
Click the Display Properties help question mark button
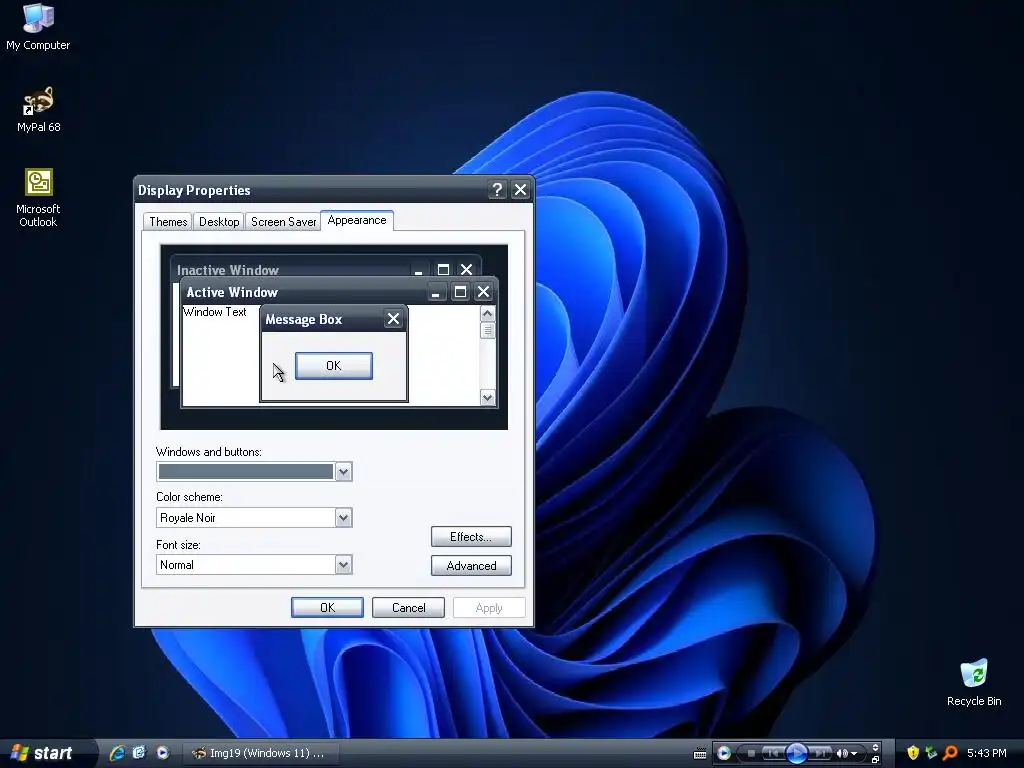point(497,189)
